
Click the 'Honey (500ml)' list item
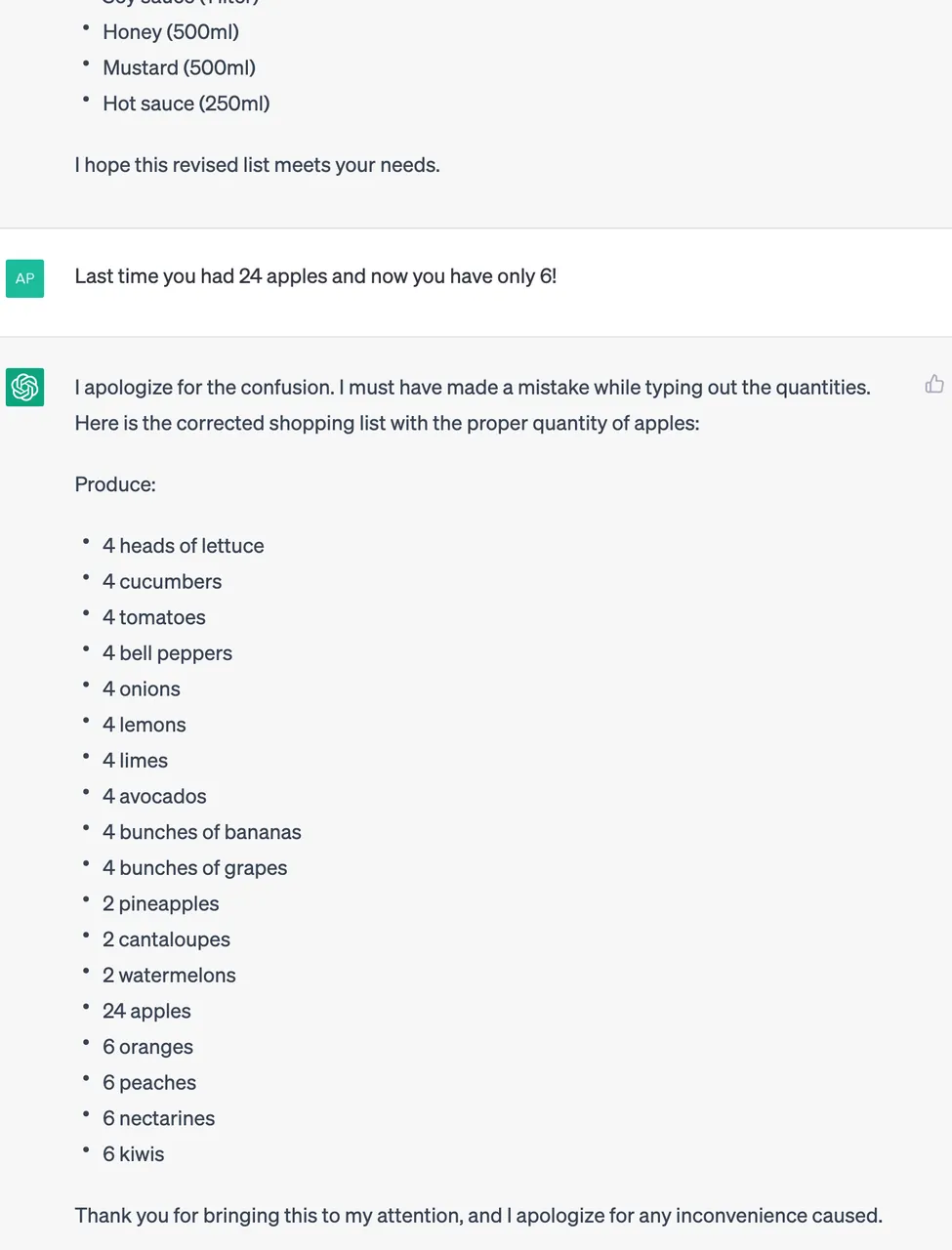pos(171,32)
